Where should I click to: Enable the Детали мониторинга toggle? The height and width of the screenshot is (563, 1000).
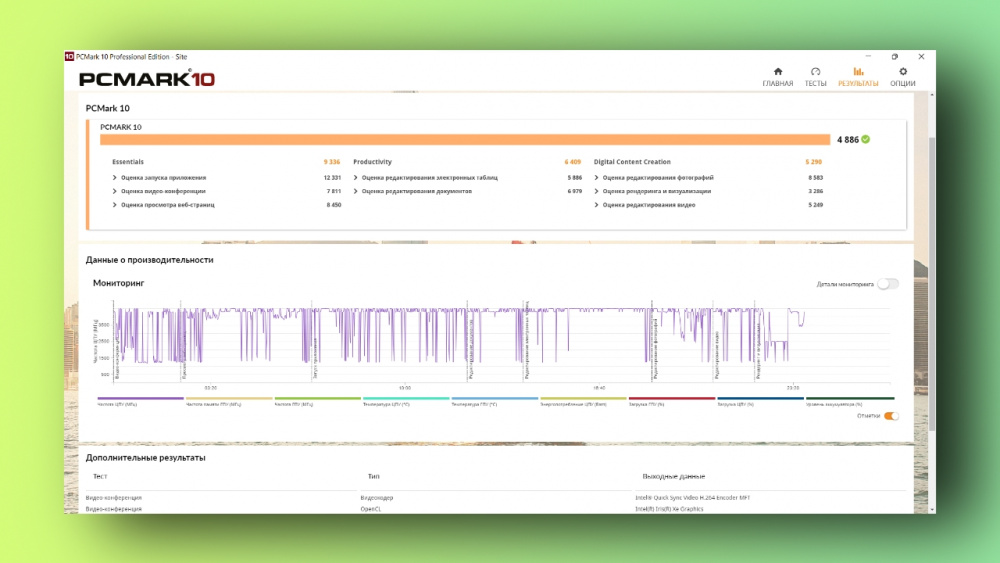(887, 284)
